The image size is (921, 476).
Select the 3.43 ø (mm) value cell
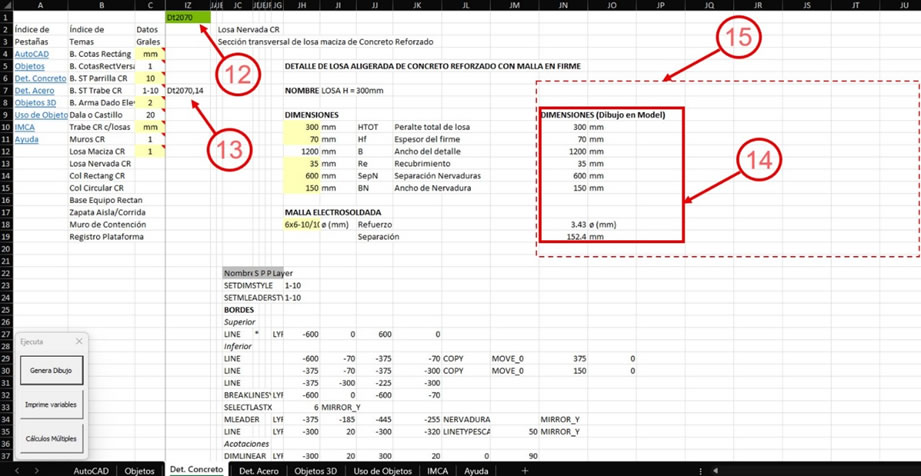[563, 225]
